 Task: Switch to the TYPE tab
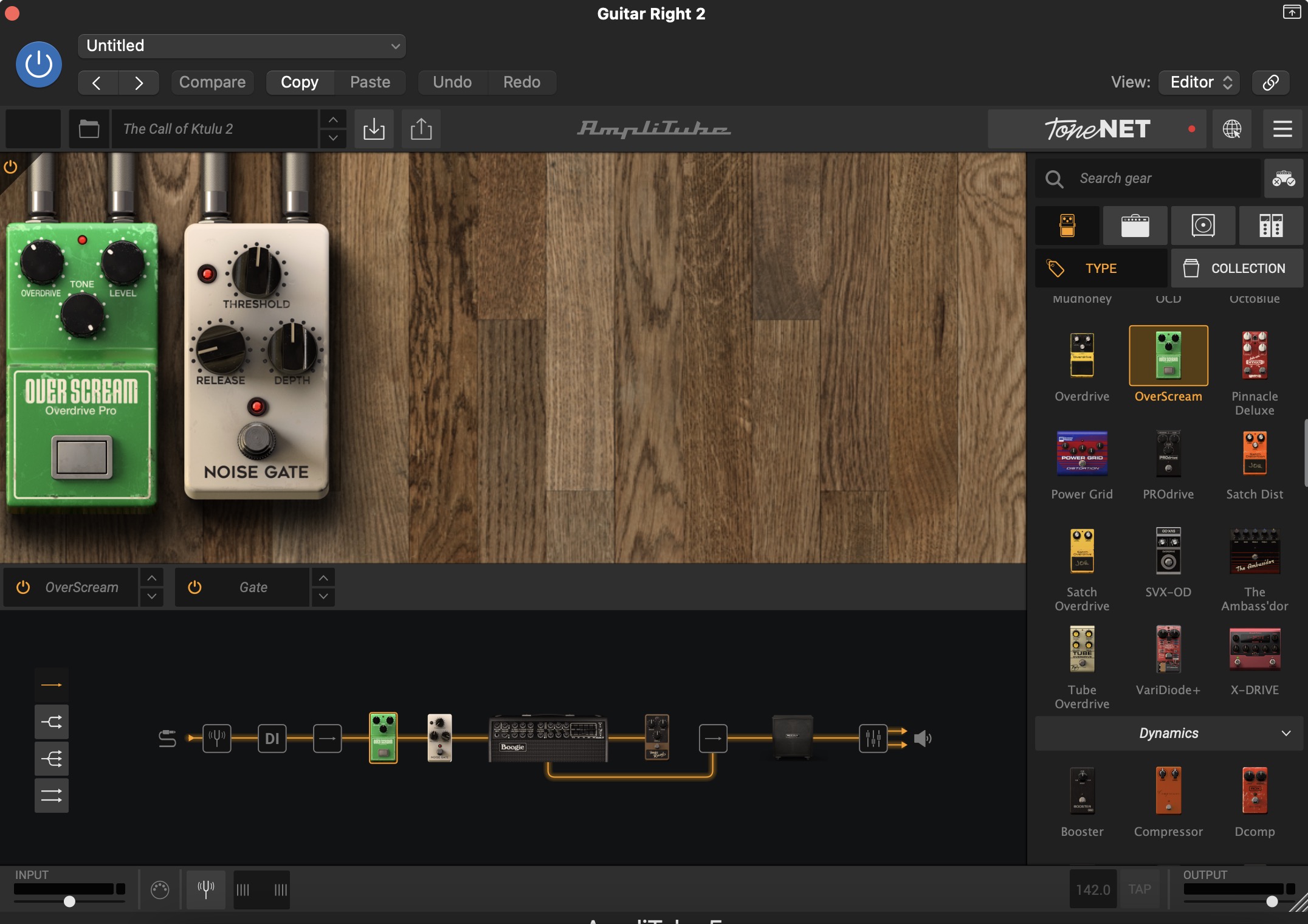pyautogui.click(x=1101, y=268)
